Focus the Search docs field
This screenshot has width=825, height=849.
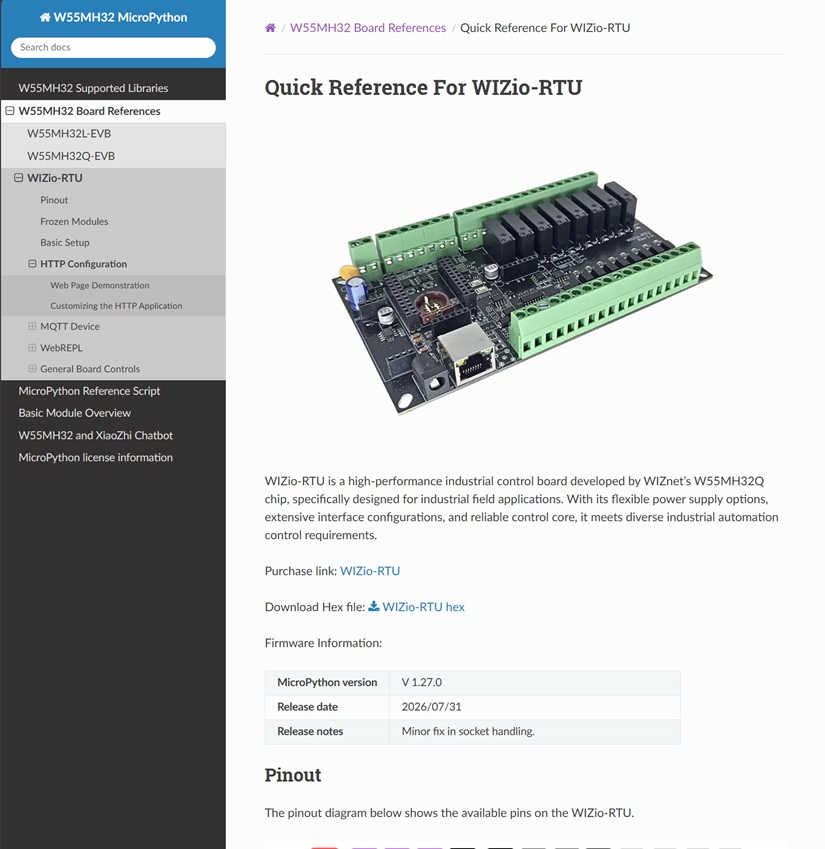[x=113, y=47]
